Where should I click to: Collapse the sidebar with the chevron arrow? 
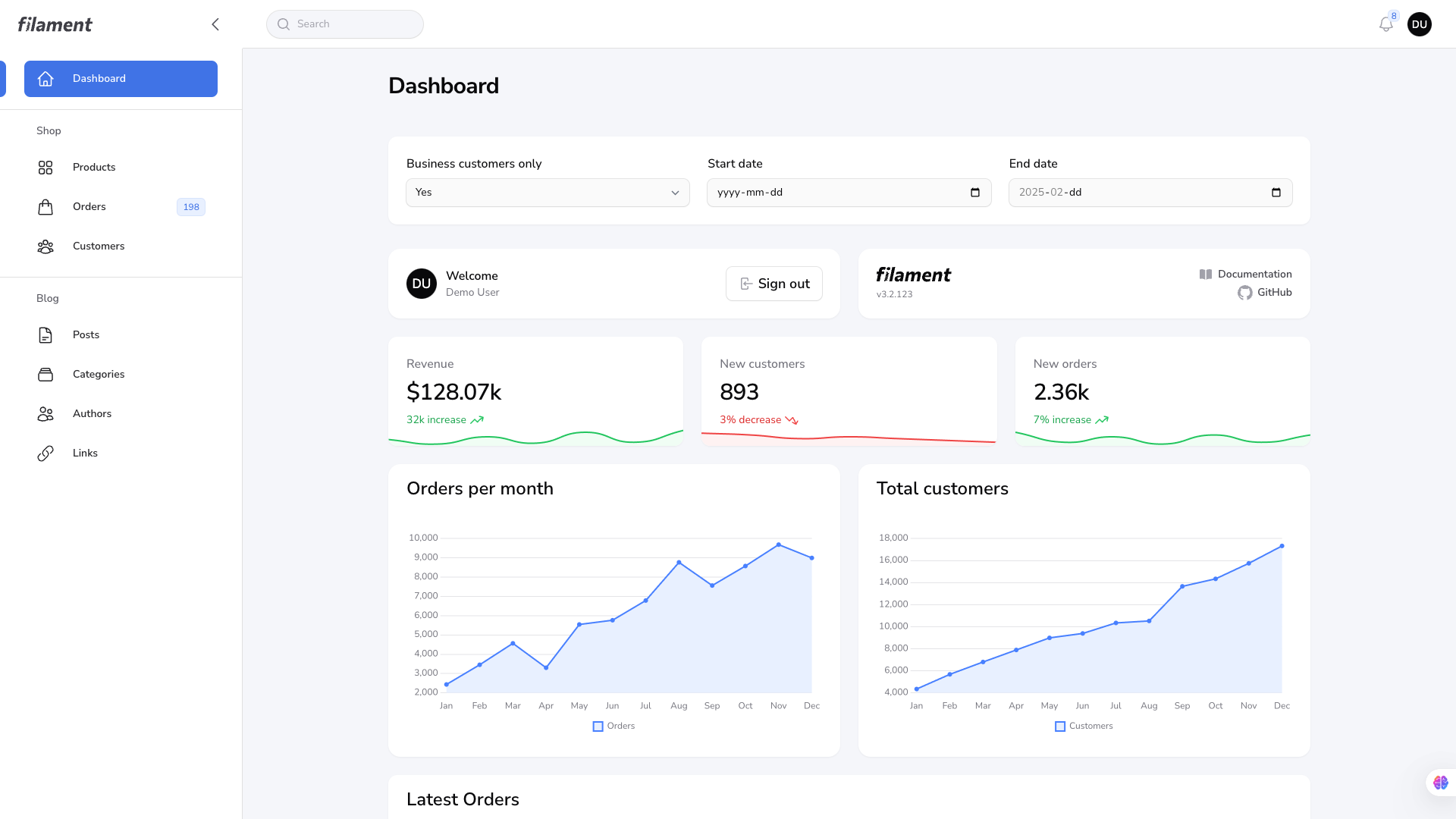[215, 24]
